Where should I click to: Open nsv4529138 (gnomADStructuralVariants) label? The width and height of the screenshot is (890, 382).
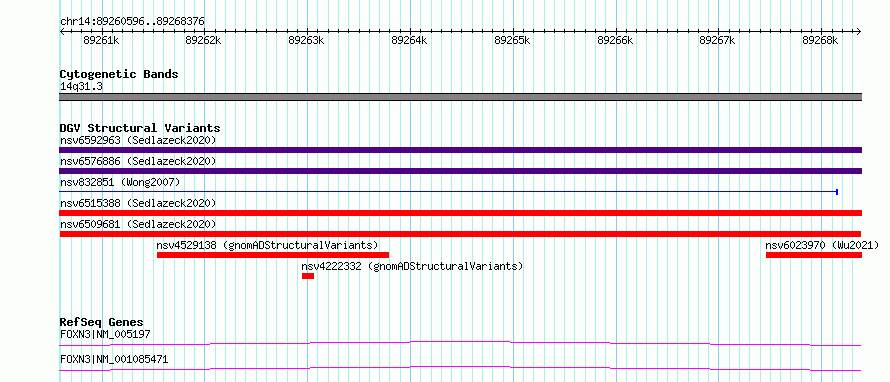point(267,245)
